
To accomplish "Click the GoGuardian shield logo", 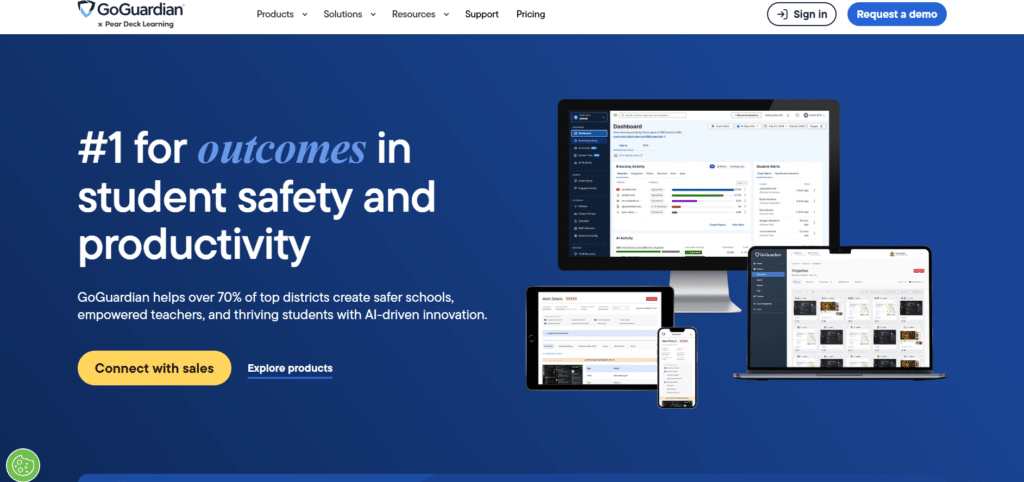I will click(86, 8).
